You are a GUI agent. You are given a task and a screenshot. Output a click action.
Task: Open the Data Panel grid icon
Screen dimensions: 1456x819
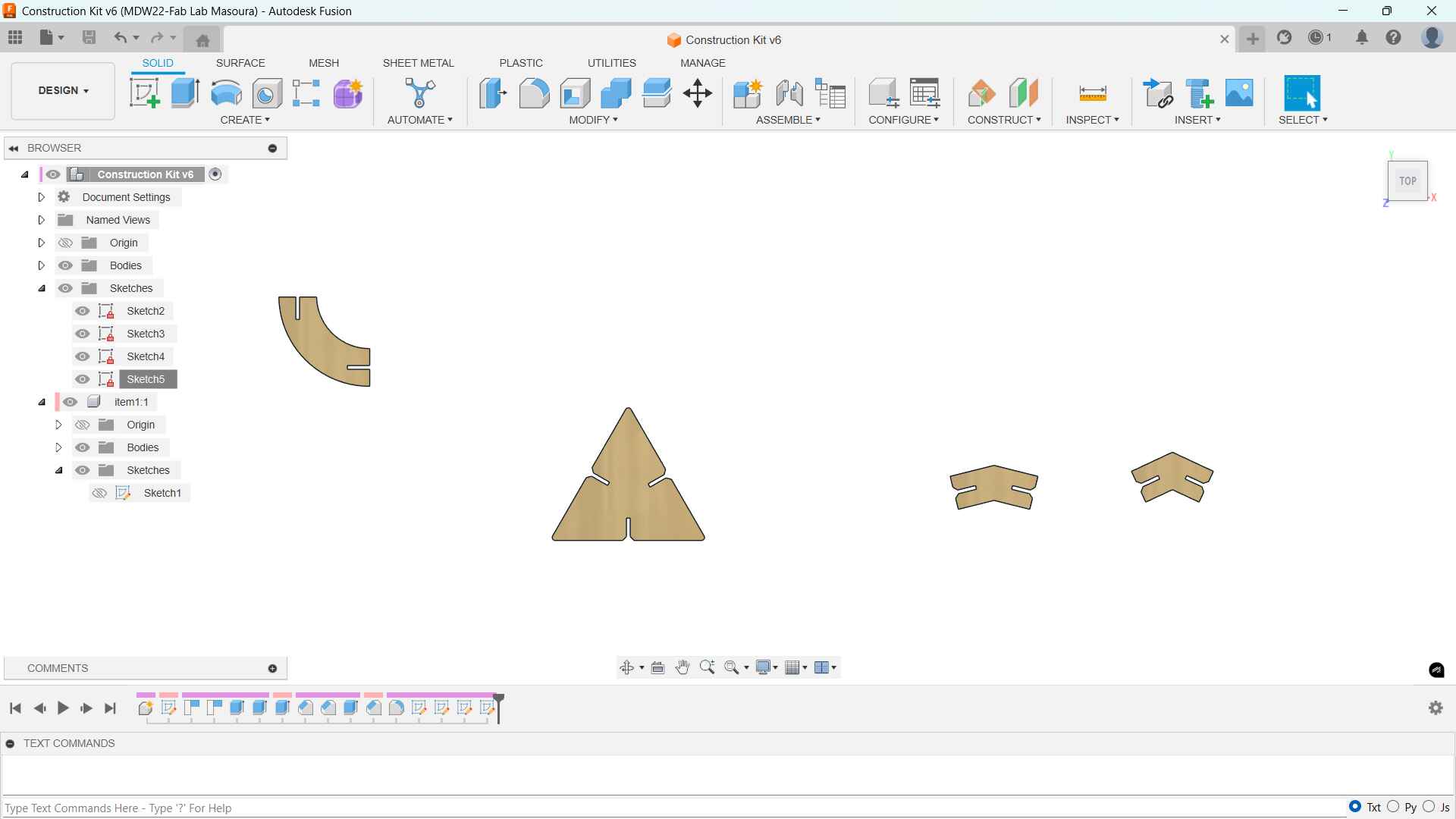[15, 37]
